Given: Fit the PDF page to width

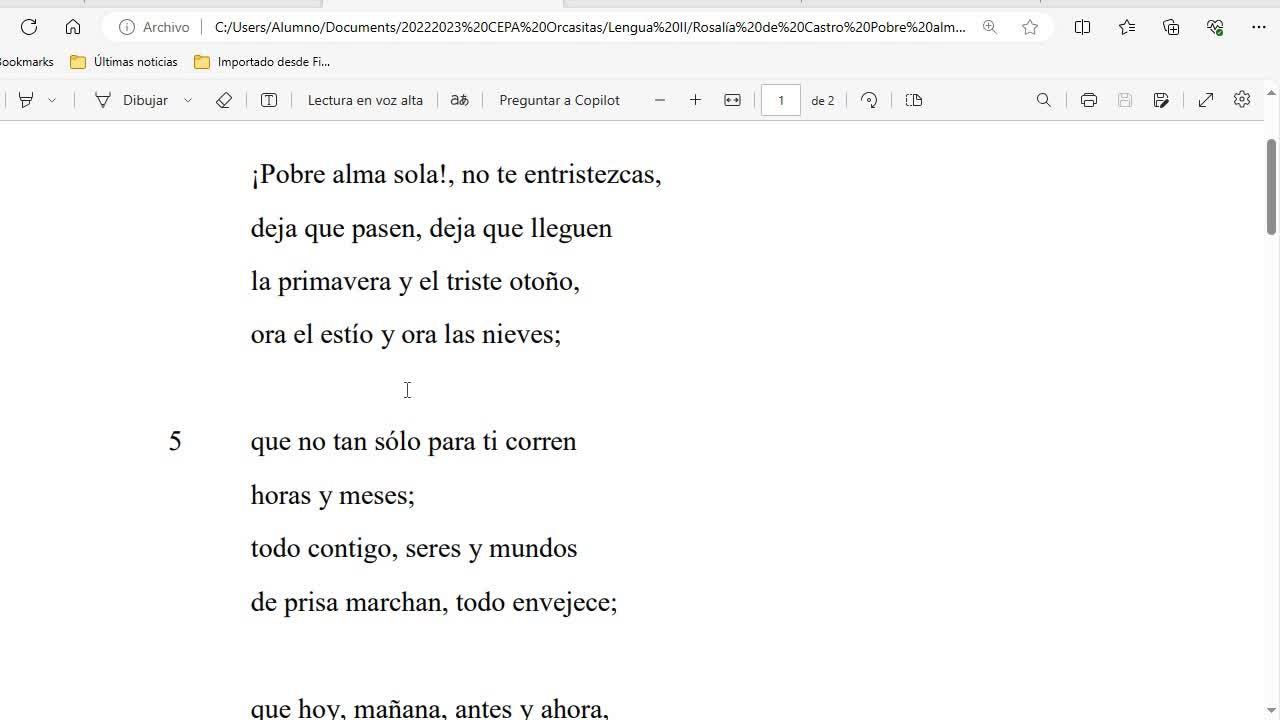Looking at the screenshot, I should click(x=733, y=100).
